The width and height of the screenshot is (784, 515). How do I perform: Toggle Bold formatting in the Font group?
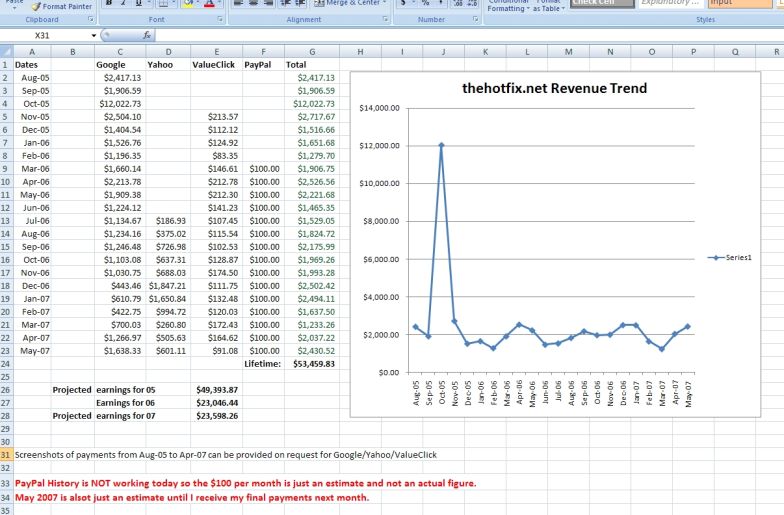pyautogui.click(x=108, y=4)
